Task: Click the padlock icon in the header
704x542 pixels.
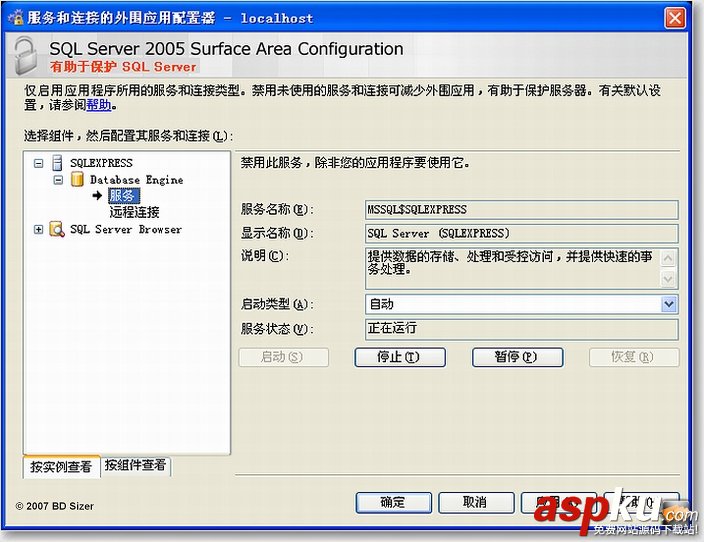Action: 25,56
